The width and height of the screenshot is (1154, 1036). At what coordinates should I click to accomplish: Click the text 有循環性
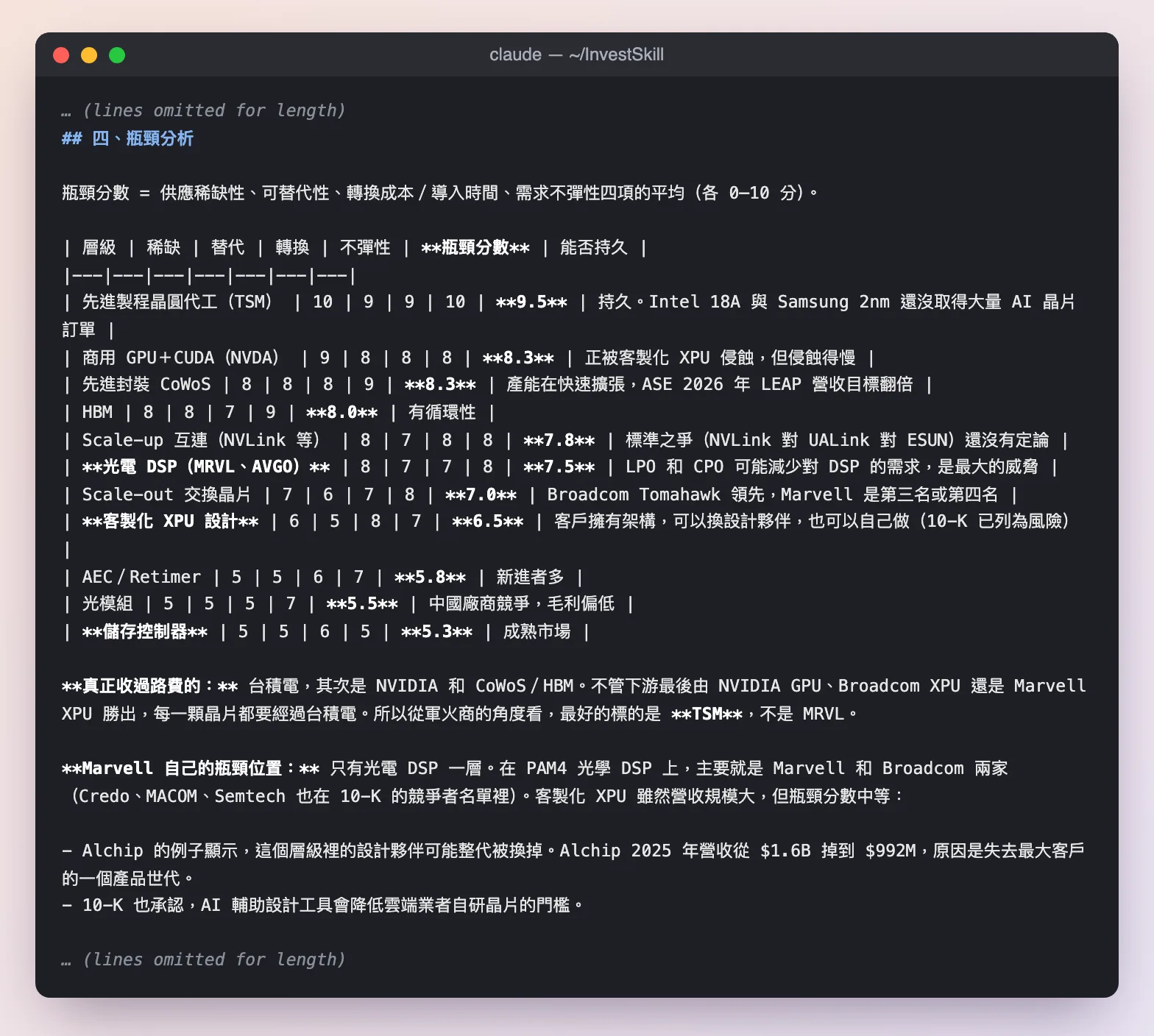pos(442,412)
